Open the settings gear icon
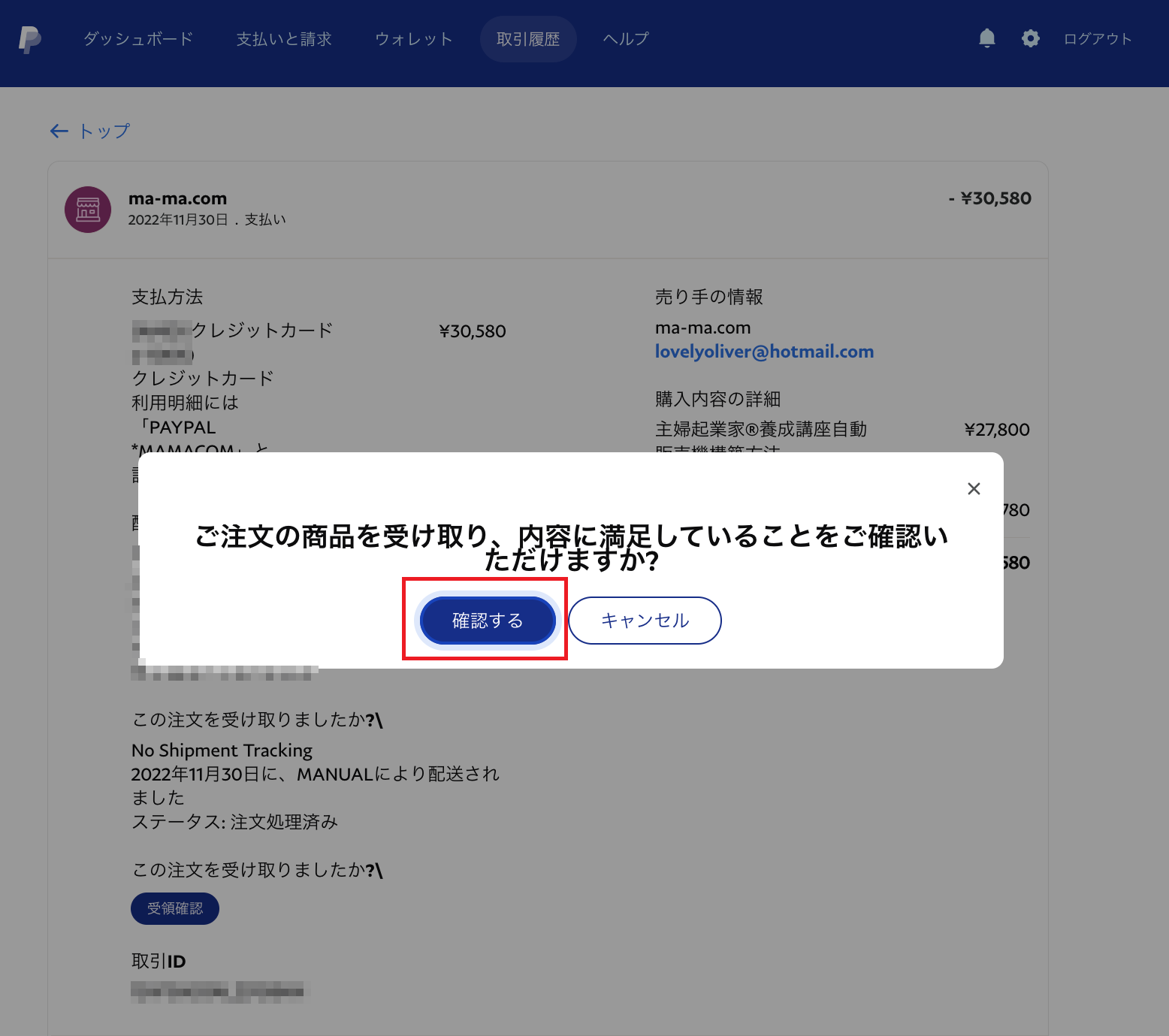This screenshot has width=1169, height=1036. pyautogui.click(x=1031, y=38)
